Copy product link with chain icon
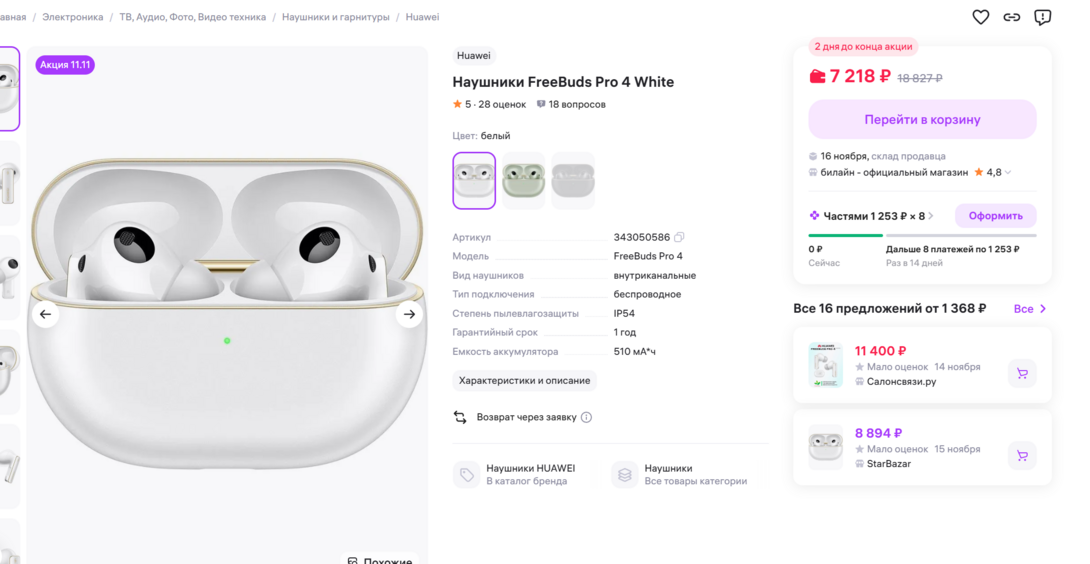Screen dimensions: 1090x564 tap(1012, 17)
